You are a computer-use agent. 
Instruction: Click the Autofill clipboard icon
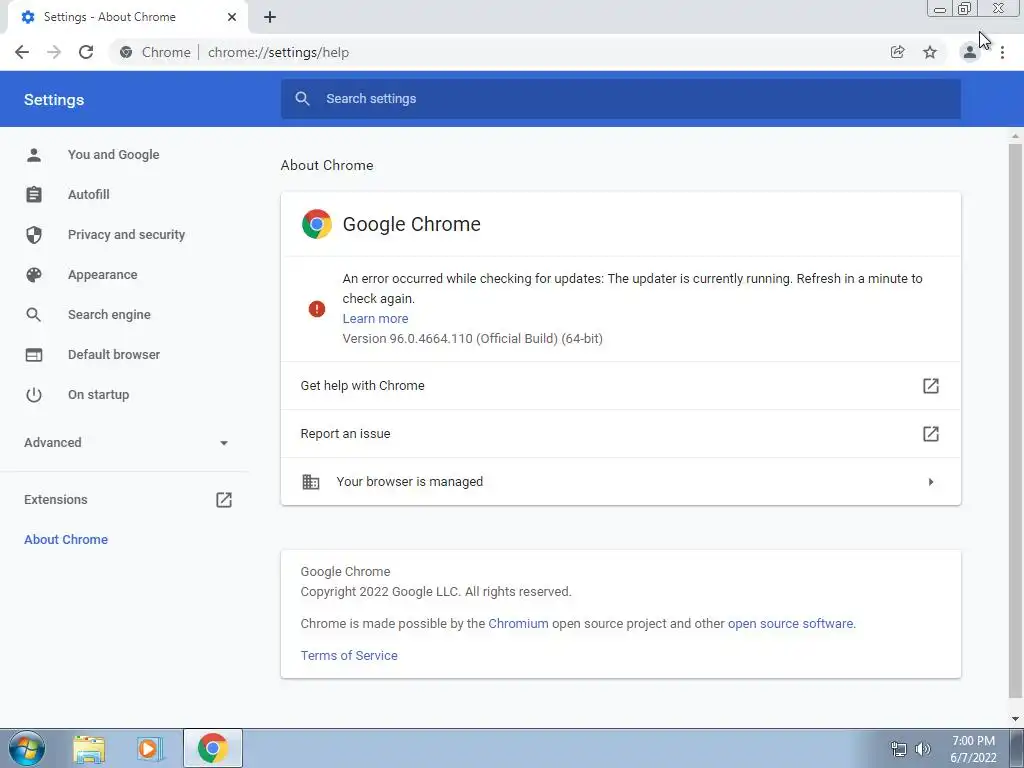(34, 195)
